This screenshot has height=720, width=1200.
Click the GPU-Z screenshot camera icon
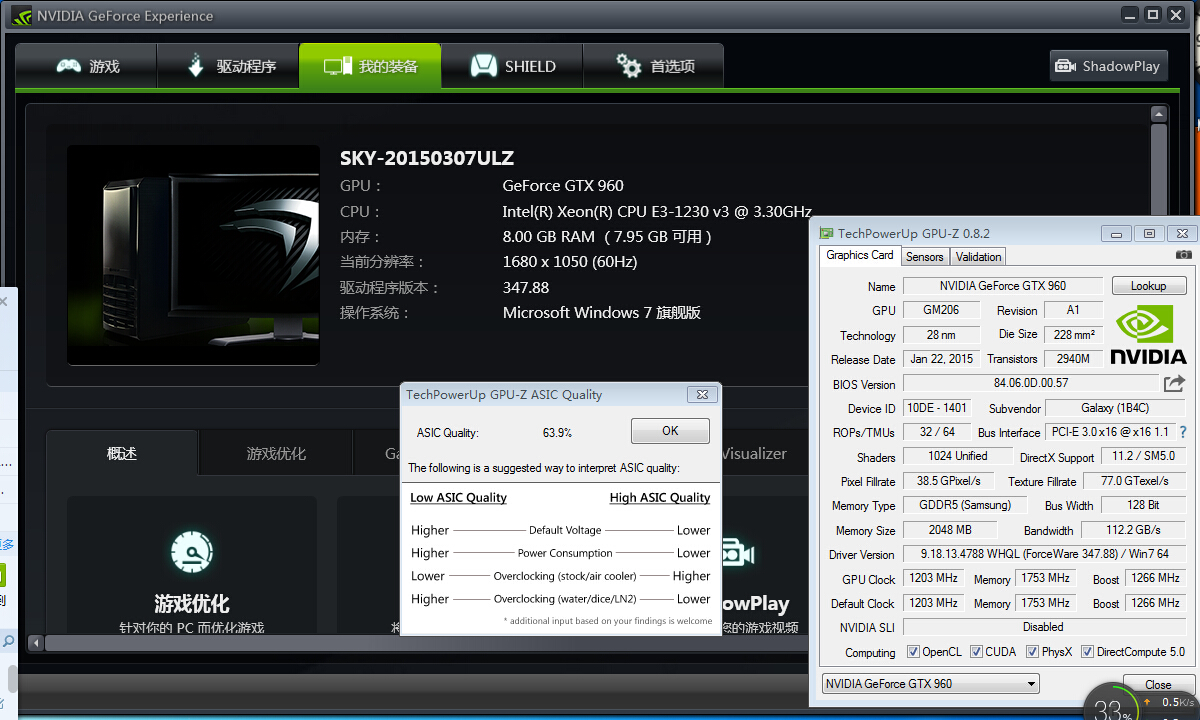1184,255
